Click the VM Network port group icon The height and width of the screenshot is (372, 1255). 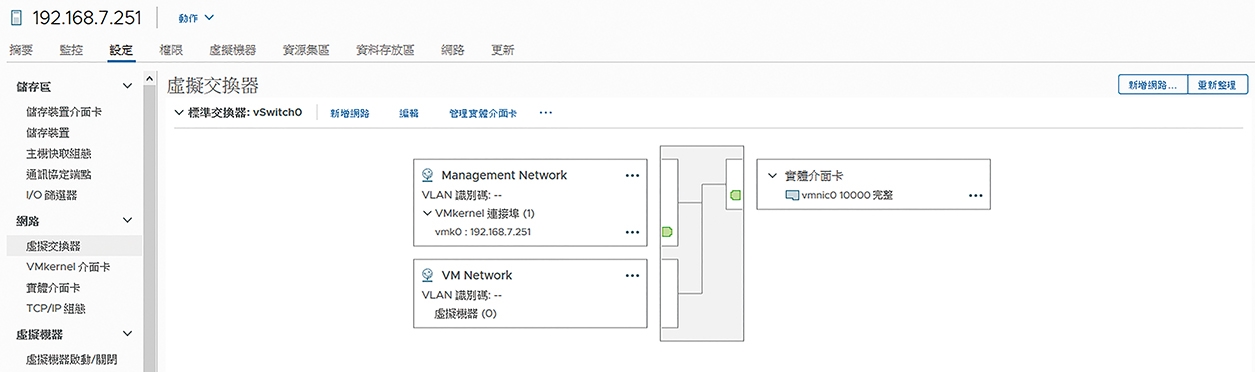pos(428,275)
